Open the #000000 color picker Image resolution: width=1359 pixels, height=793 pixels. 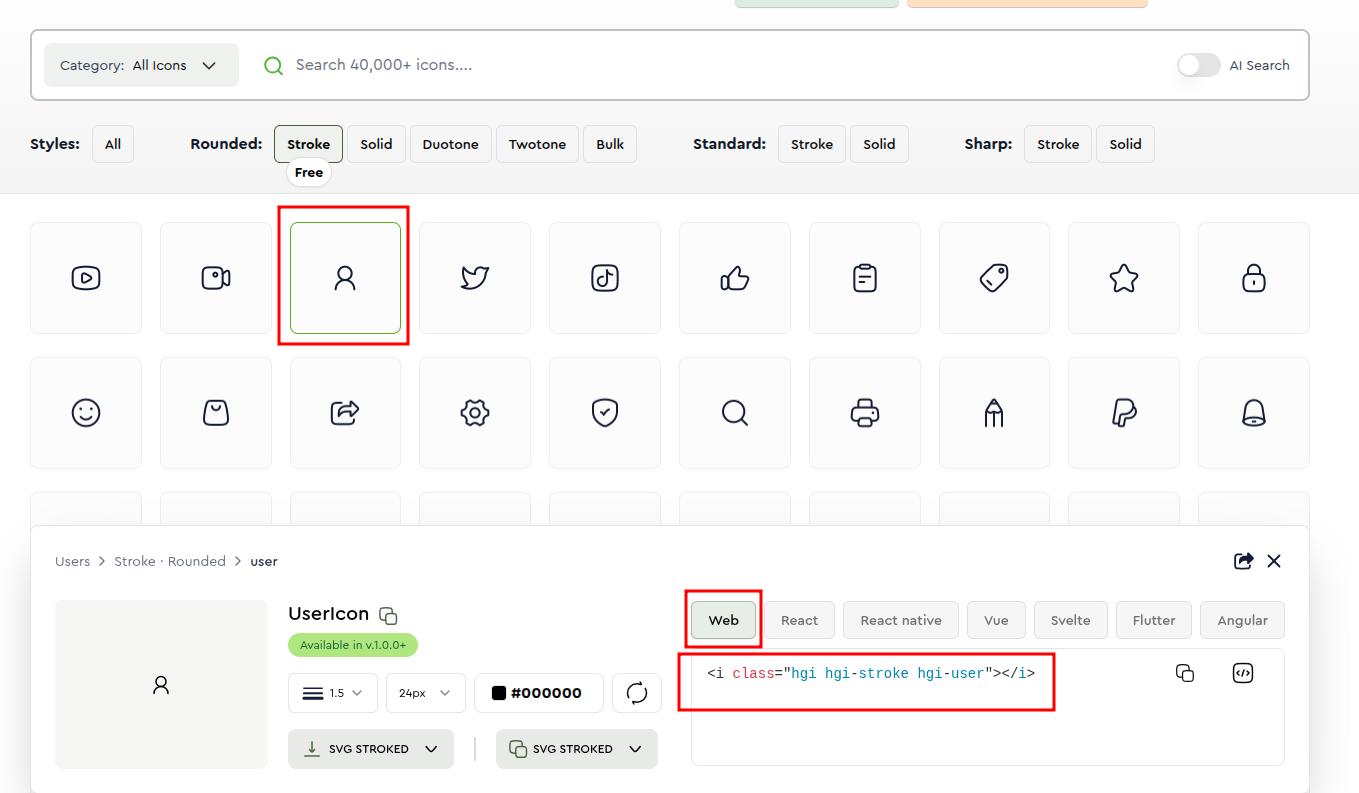[538, 693]
